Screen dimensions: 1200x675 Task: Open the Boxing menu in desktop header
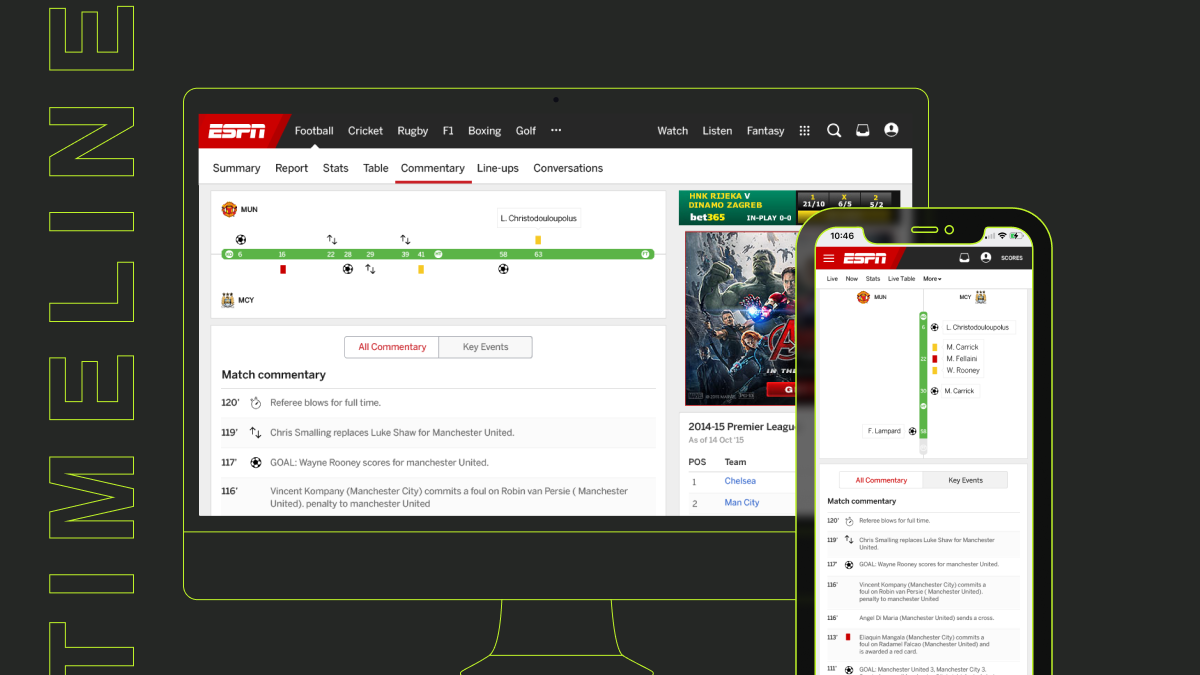point(485,131)
